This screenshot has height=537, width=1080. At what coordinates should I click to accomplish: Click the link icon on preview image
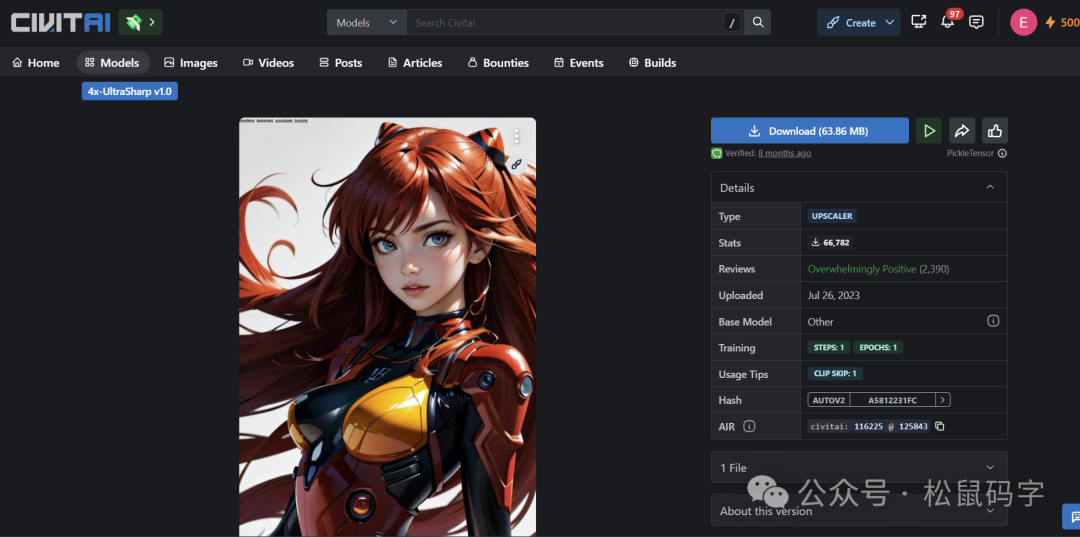[516, 165]
